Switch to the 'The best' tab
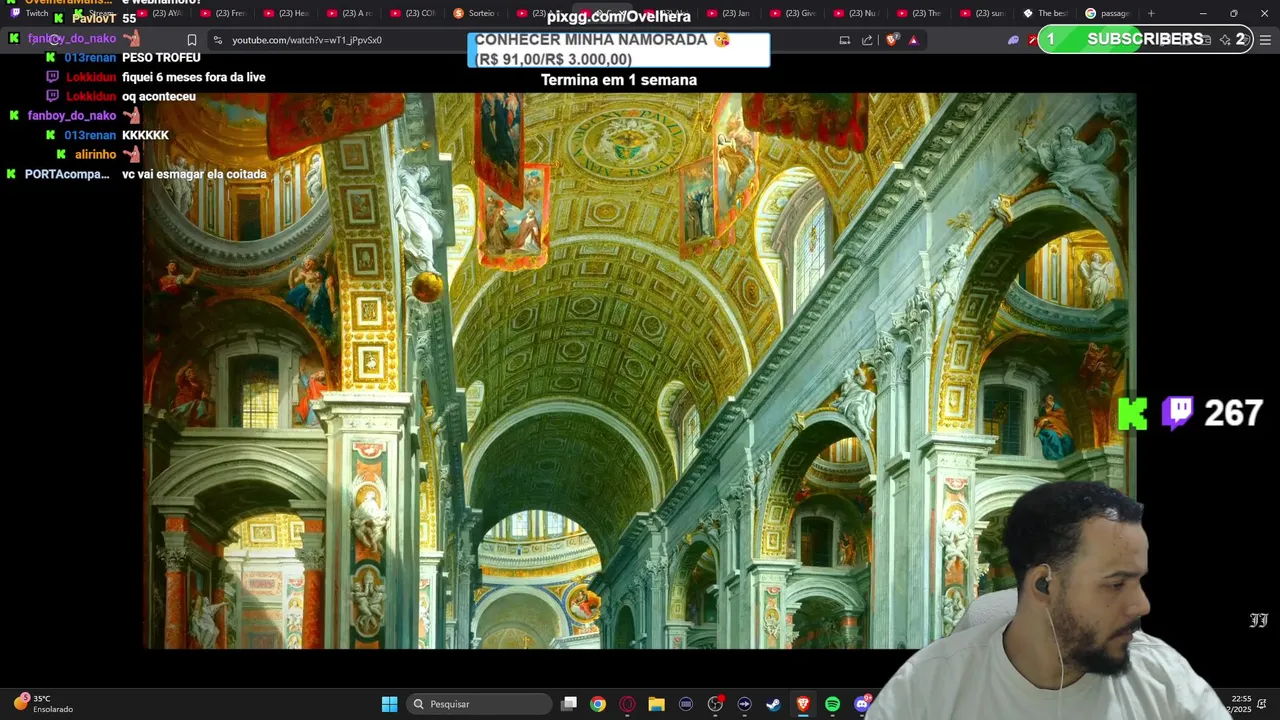 1046,13
